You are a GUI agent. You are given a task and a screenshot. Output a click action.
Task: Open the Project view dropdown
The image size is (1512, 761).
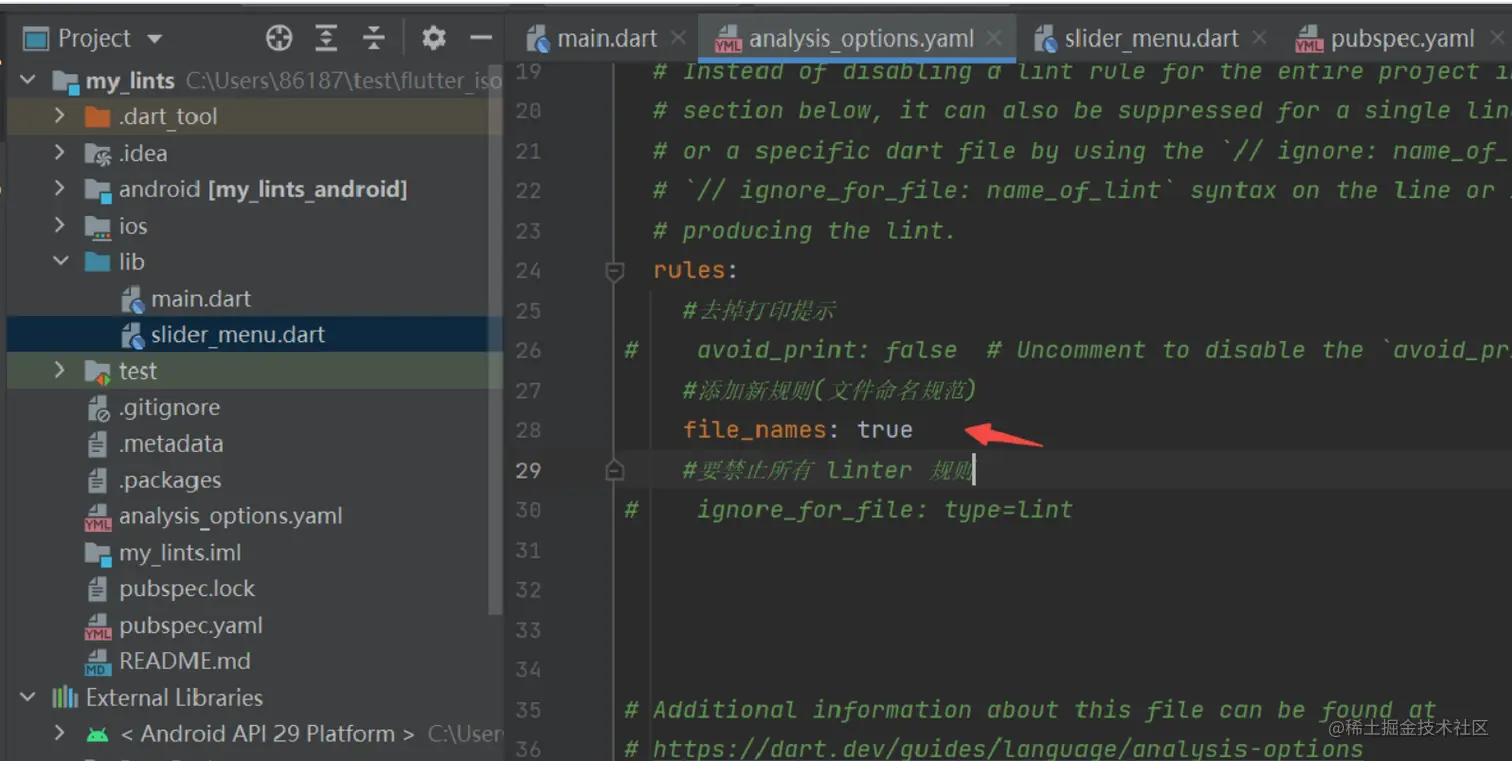(154, 39)
